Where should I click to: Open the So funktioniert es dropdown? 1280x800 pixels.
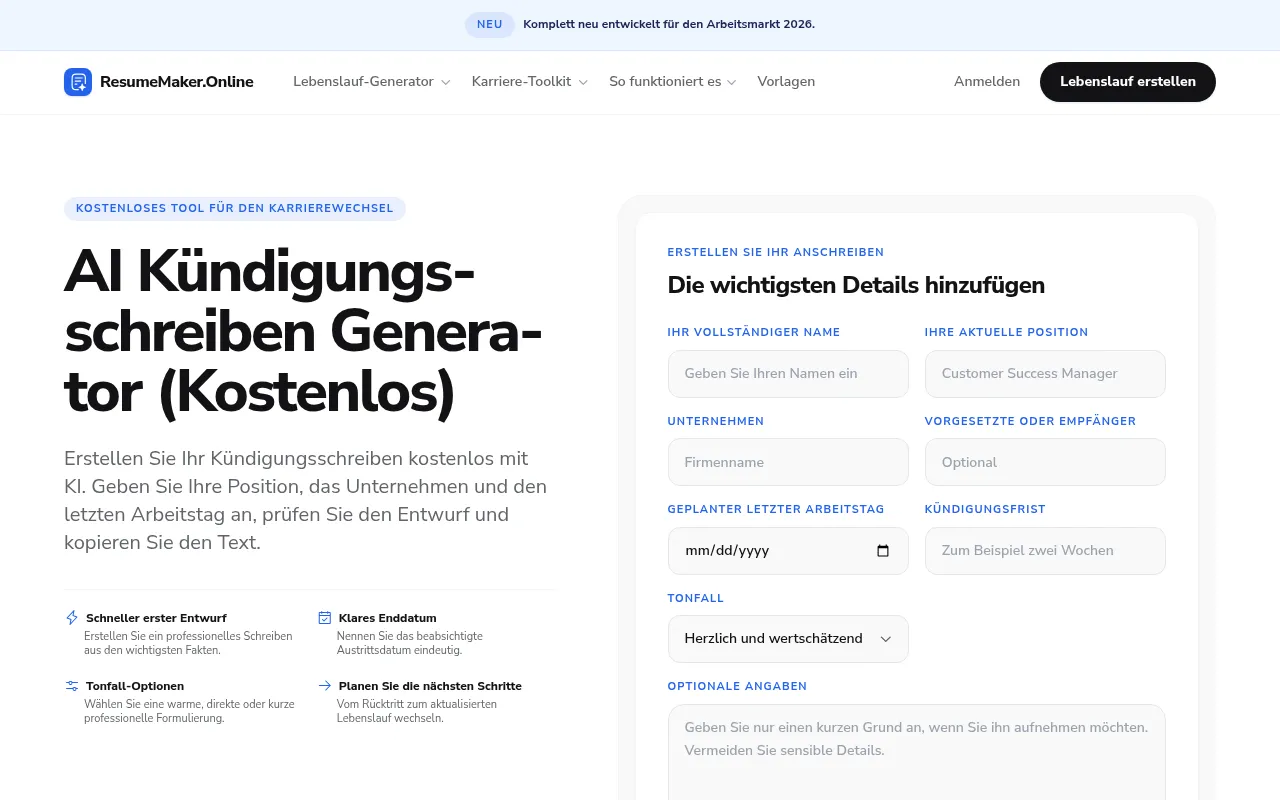(672, 82)
